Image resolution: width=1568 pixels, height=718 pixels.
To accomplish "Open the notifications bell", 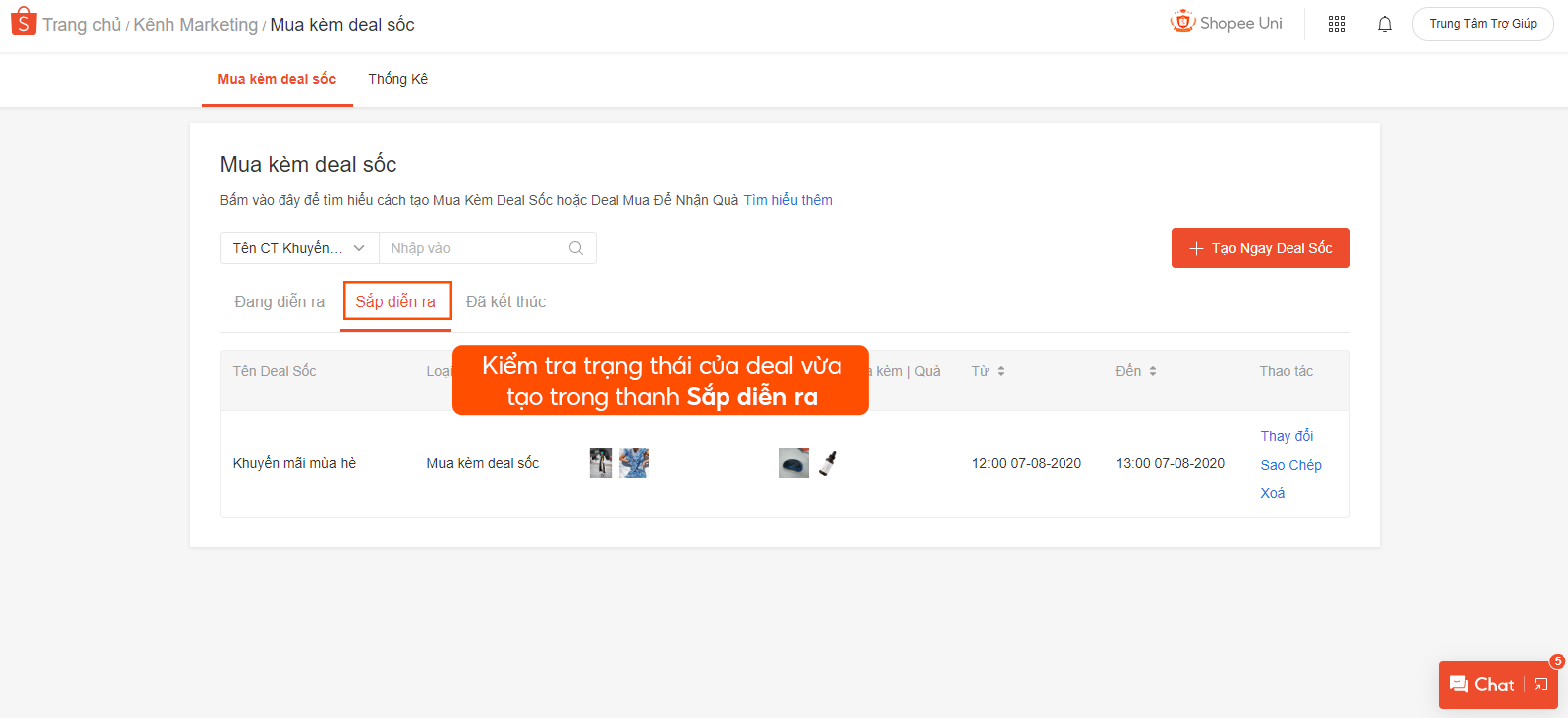I will point(1384,24).
